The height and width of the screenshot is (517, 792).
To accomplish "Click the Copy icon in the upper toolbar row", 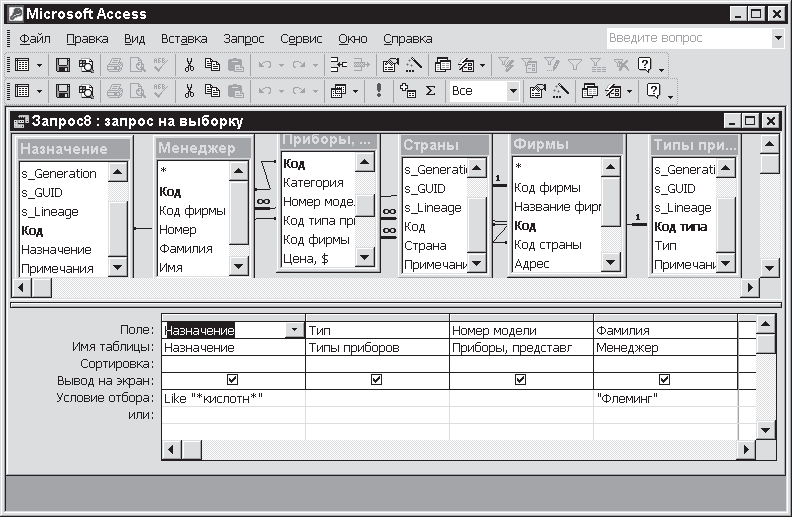I will click(212, 65).
